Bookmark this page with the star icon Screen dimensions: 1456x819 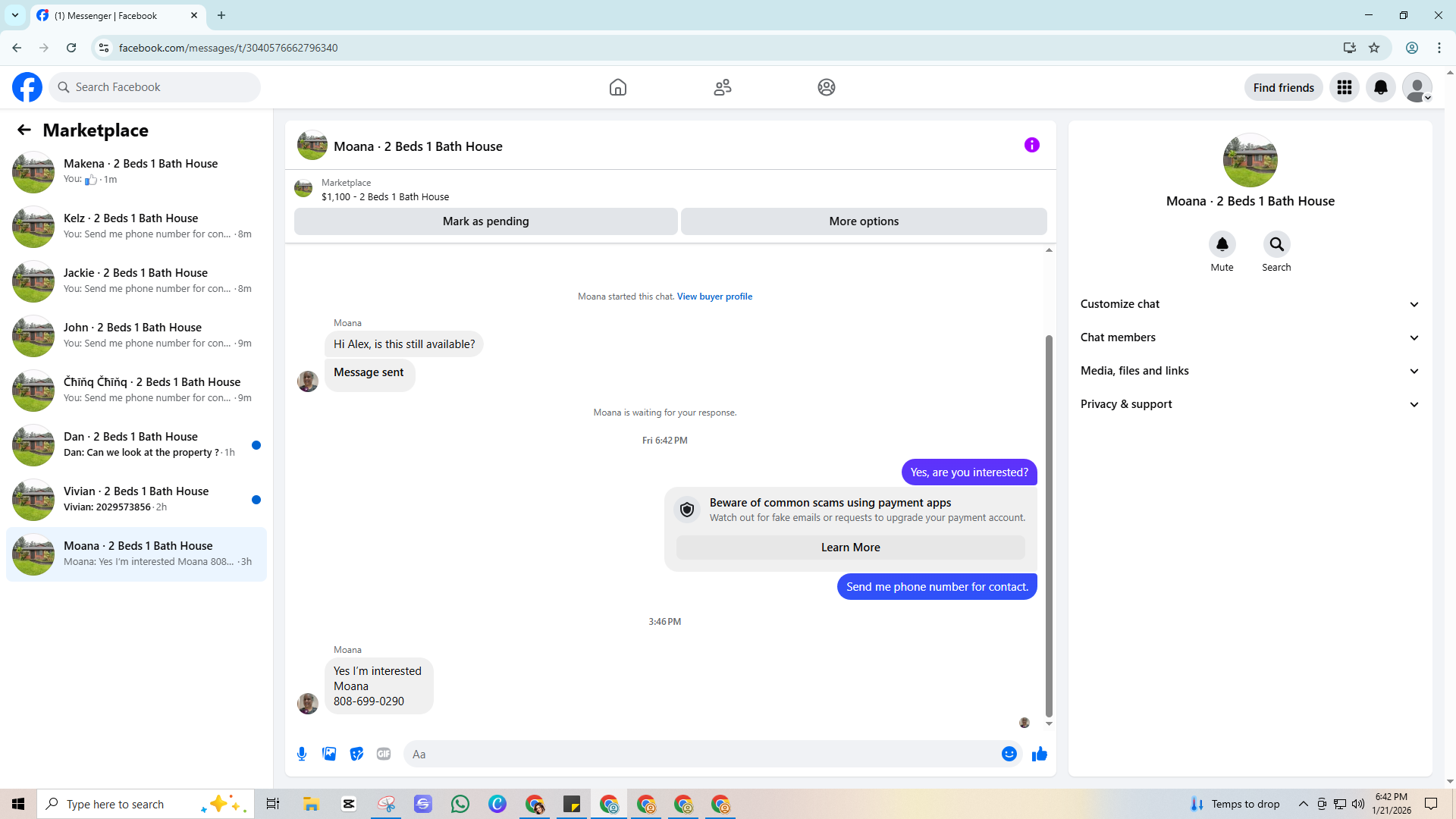click(x=1374, y=48)
